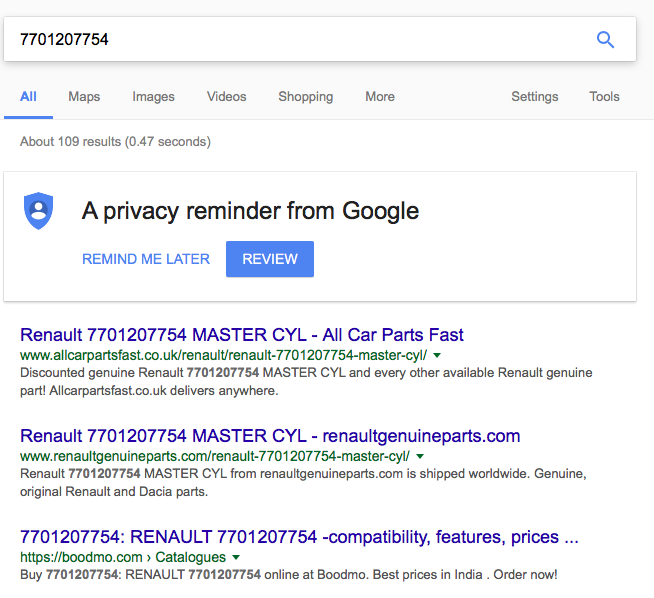Click the A privacy reminder from Google heading
The height and width of the screenshot is (598, 654).
[250, 211]
